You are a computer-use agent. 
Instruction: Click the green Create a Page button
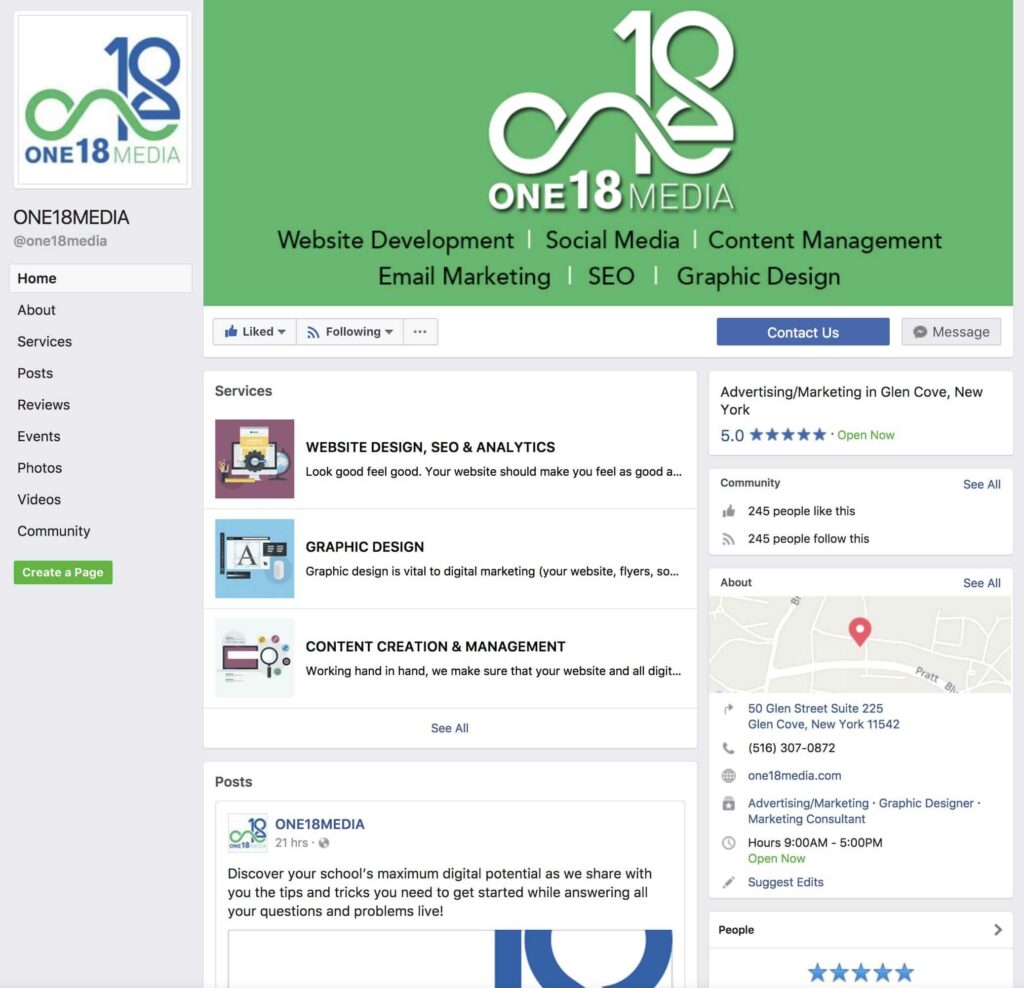pos(63,573)
